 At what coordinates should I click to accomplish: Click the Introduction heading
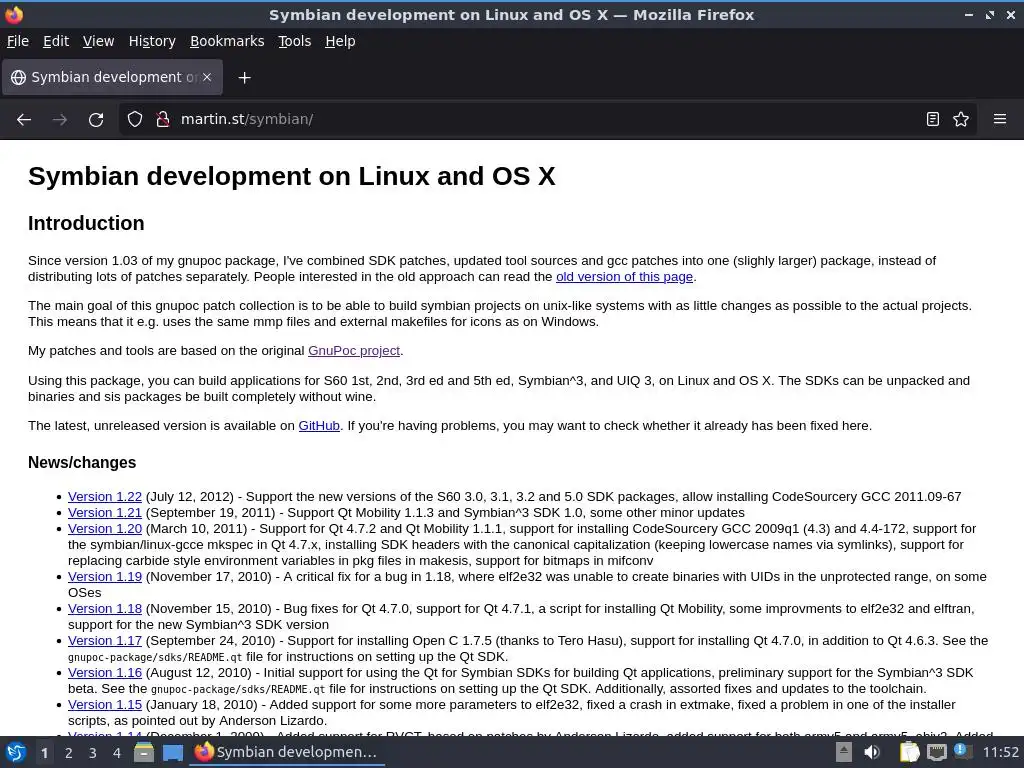pos(86,223)
